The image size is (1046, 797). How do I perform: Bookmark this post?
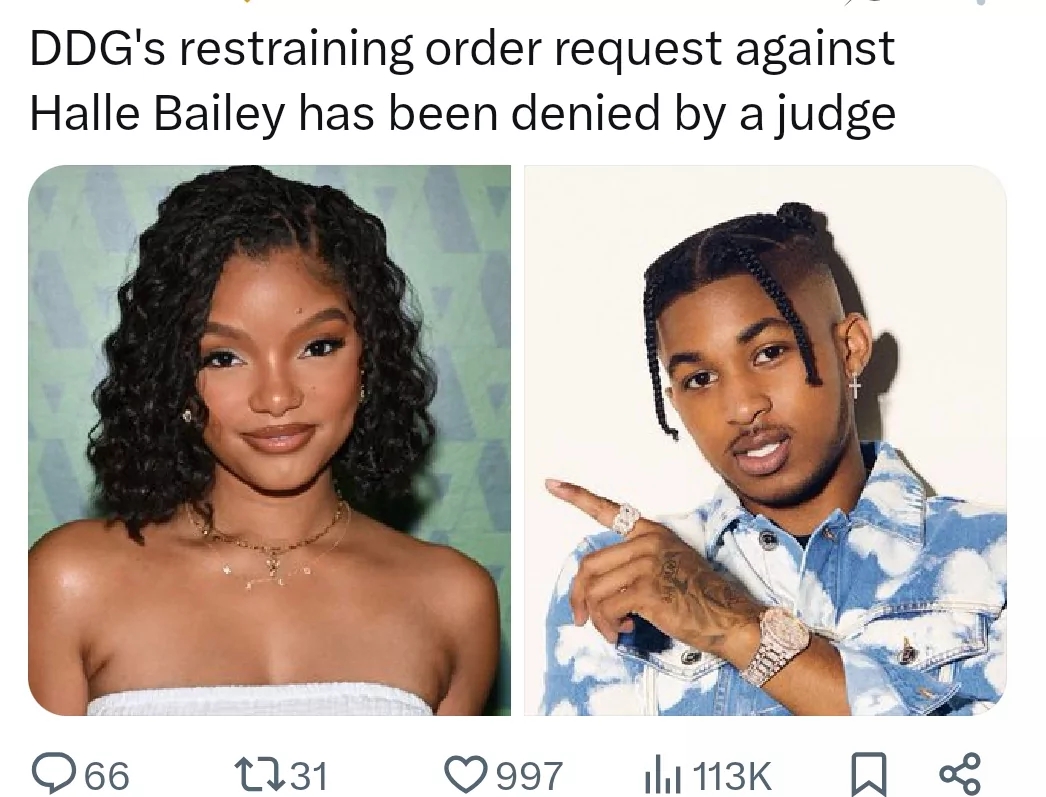point(868,775)
